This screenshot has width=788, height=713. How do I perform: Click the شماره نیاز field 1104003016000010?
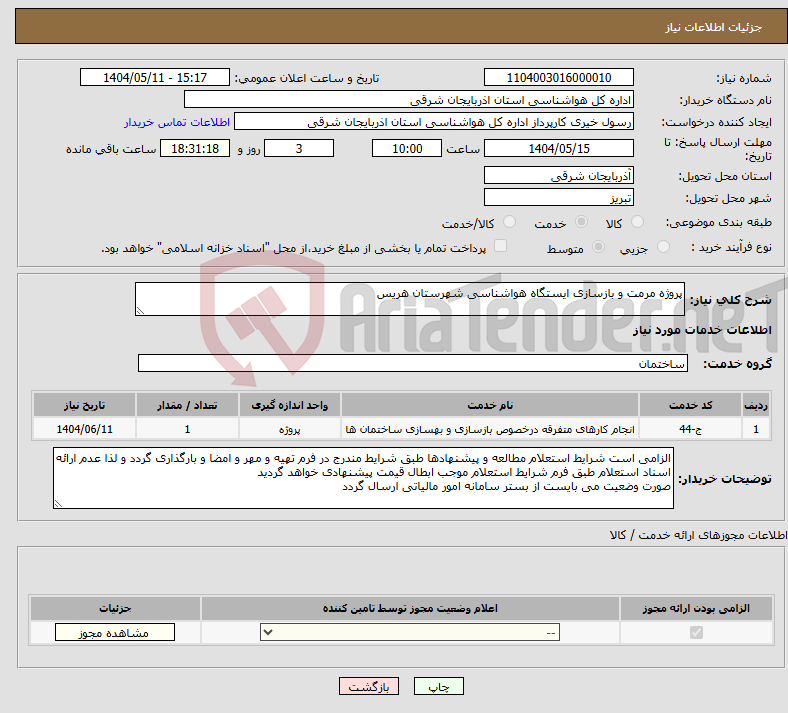559,78
